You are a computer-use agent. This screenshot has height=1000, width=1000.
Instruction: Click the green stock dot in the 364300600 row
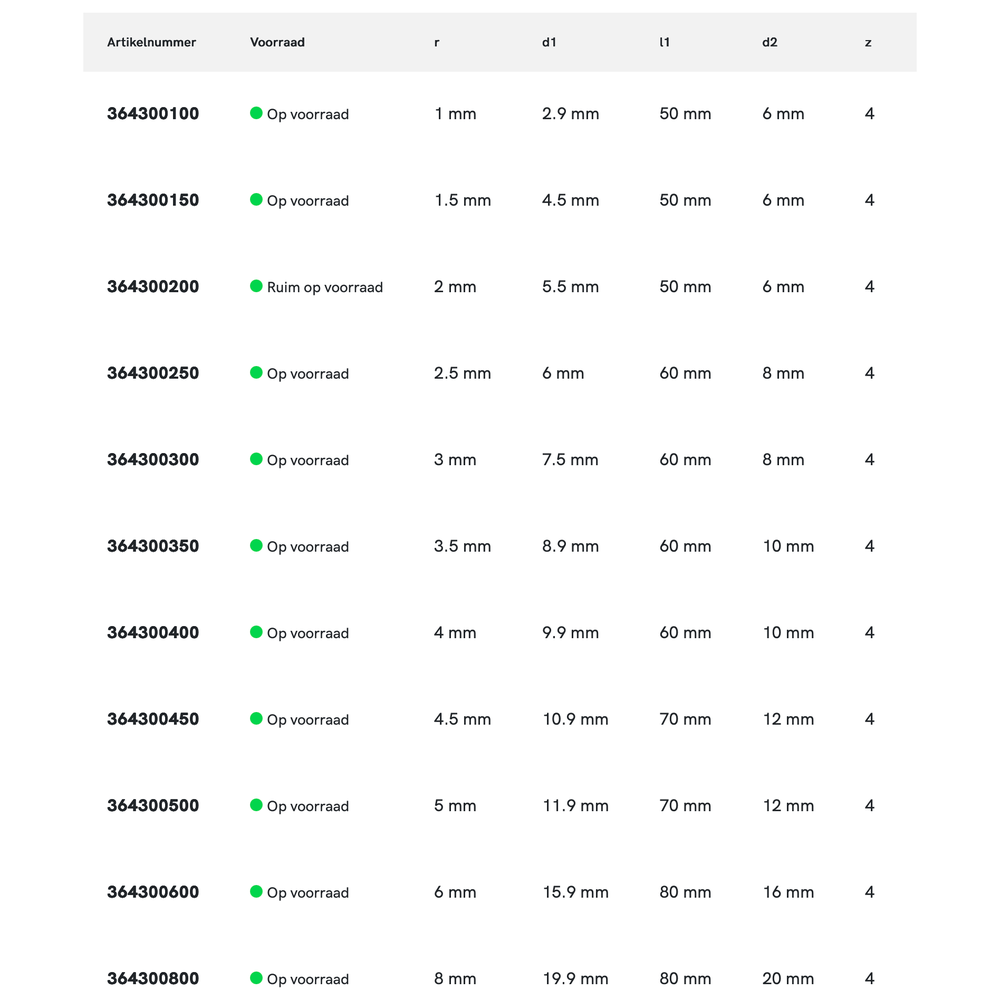pos(256,891)
